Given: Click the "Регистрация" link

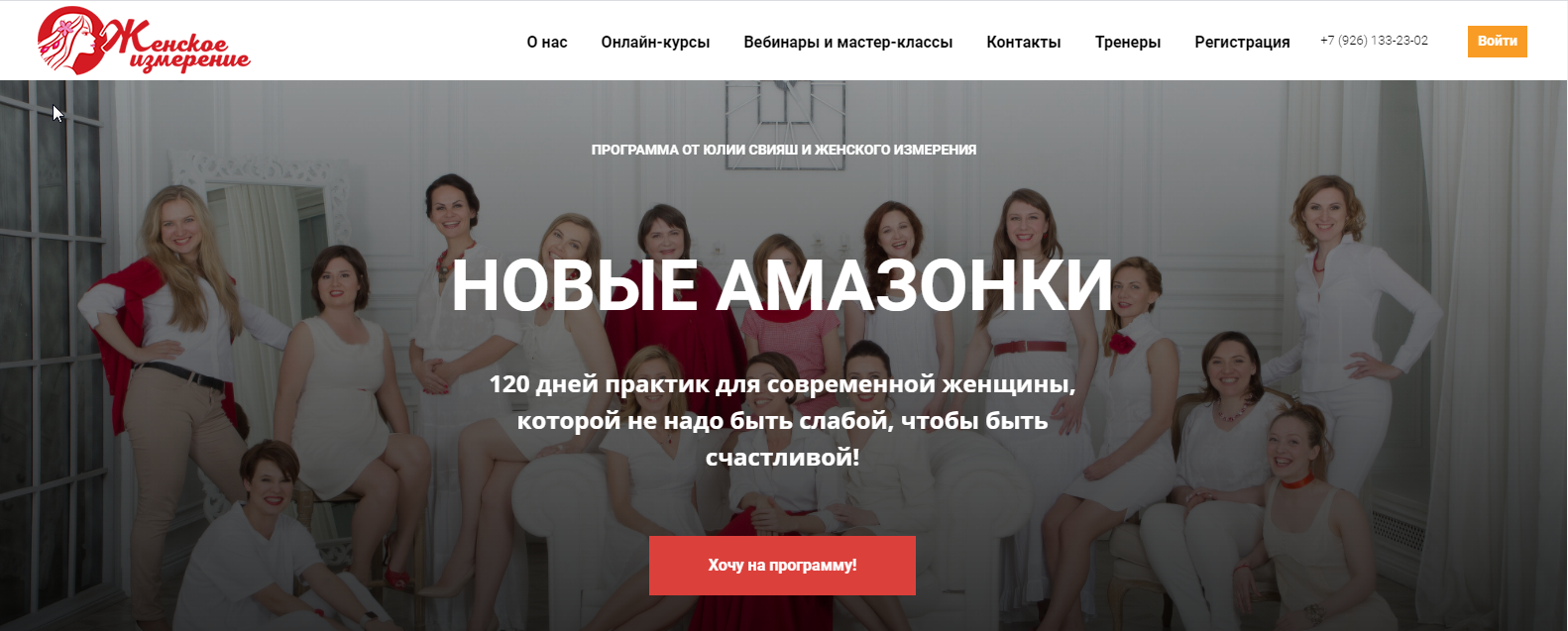Looking at the screenshot, I should tap(1242, 42).
